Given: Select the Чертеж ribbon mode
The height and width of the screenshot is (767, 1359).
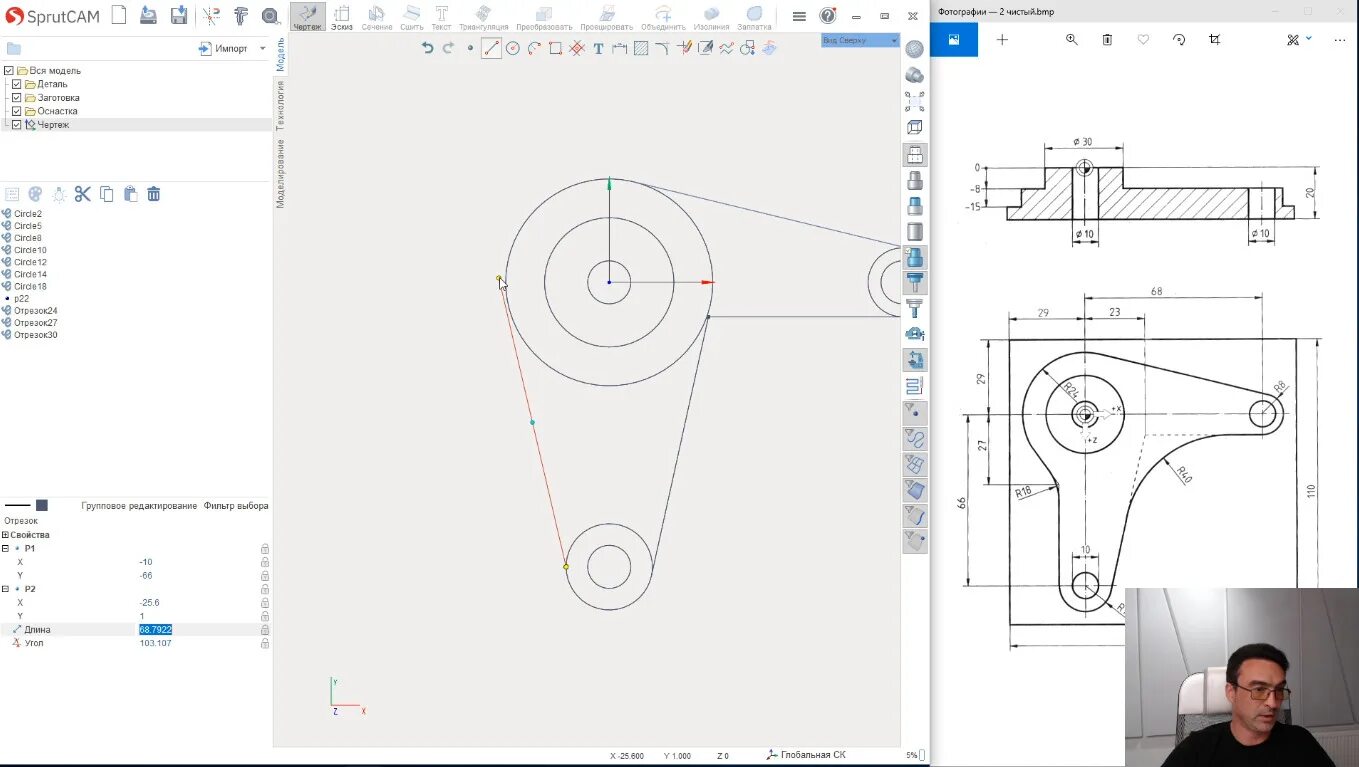Looking at the screenshot, I should [x=308, y=17].
